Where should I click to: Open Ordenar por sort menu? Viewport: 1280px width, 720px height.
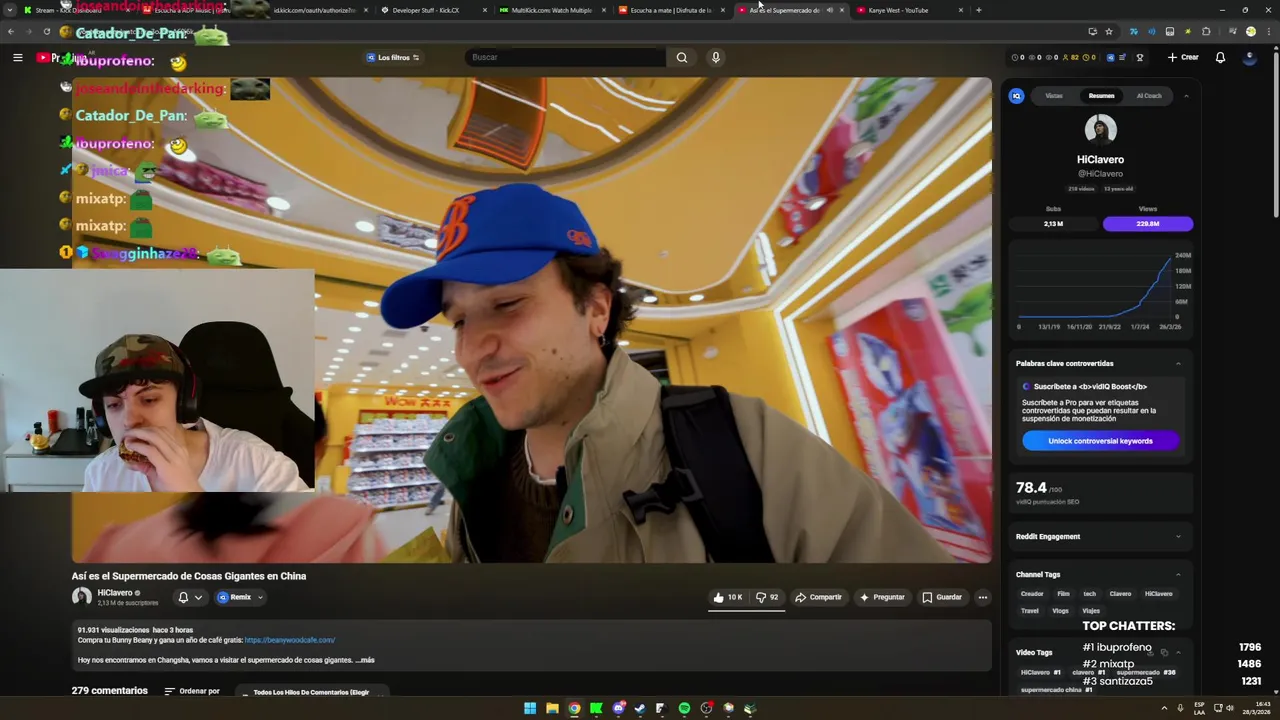coord(192,691)
